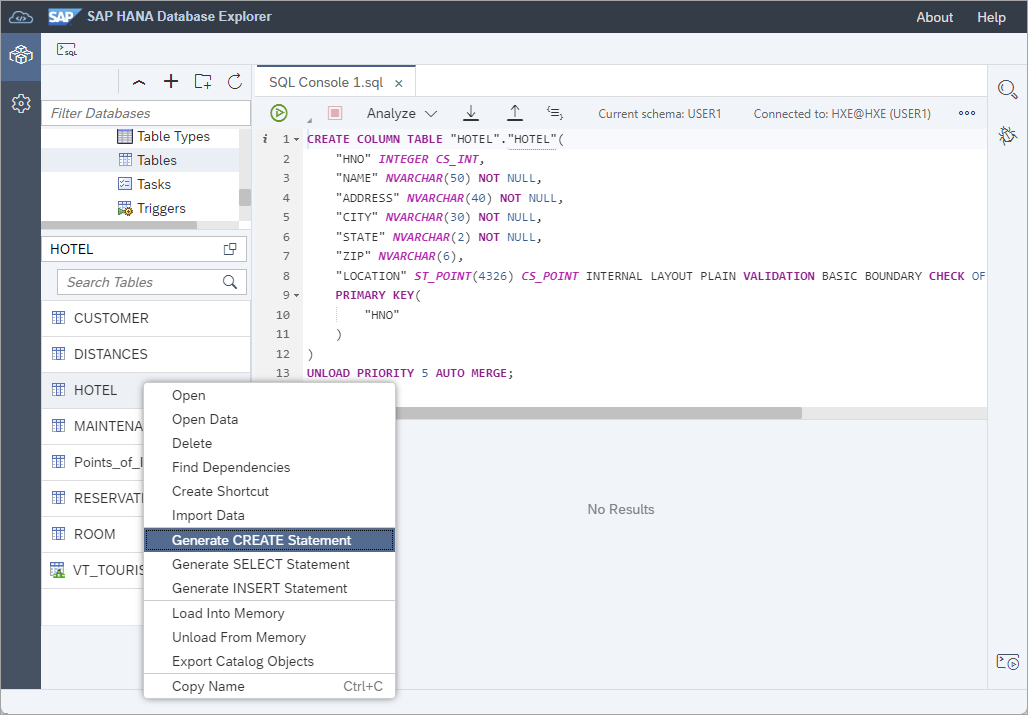The width and height of the screenshot is (1028, 715).
Task: Choose Unload From Memory
Action: [269, 638]
